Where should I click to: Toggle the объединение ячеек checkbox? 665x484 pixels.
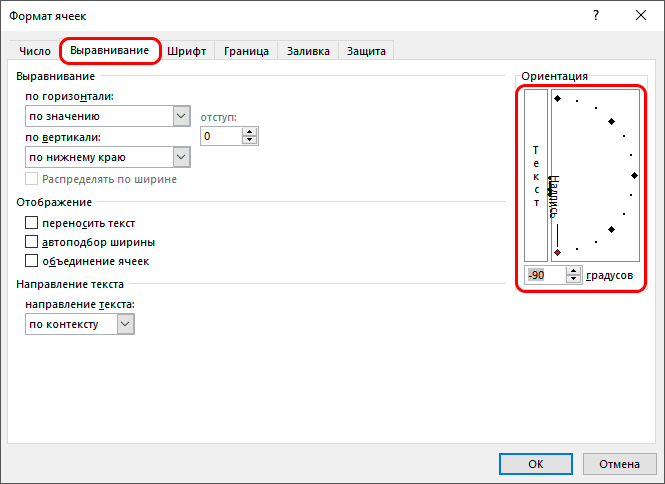point(31,261)
